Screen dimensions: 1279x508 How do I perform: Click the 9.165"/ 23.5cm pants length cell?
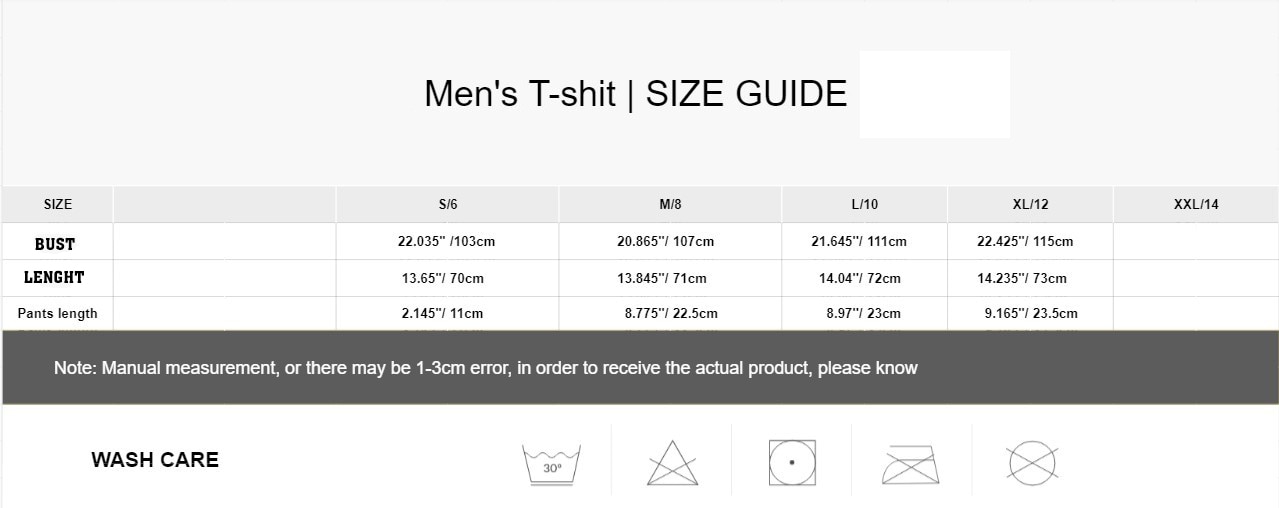click(1031, 313)
